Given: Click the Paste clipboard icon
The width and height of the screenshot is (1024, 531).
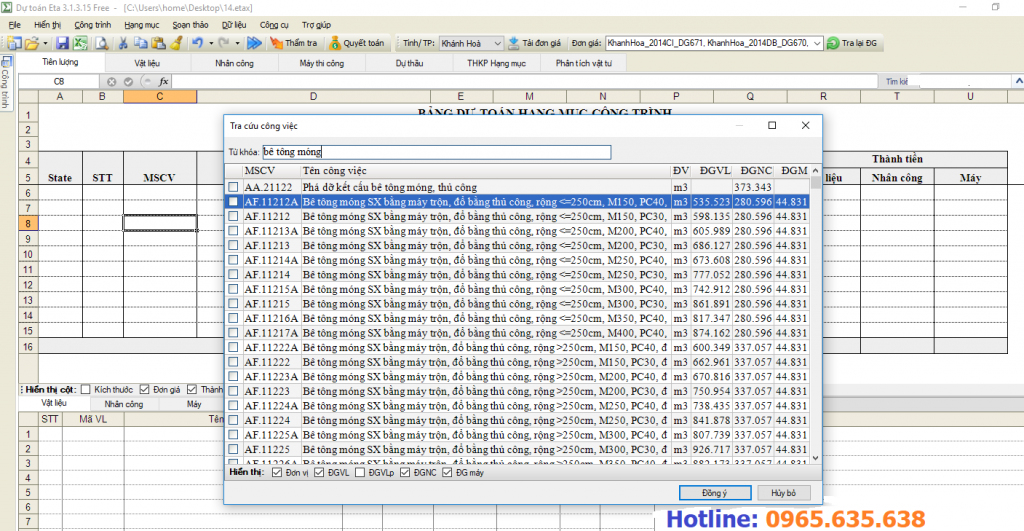Looking at the screenshot, I should point(159,43).
